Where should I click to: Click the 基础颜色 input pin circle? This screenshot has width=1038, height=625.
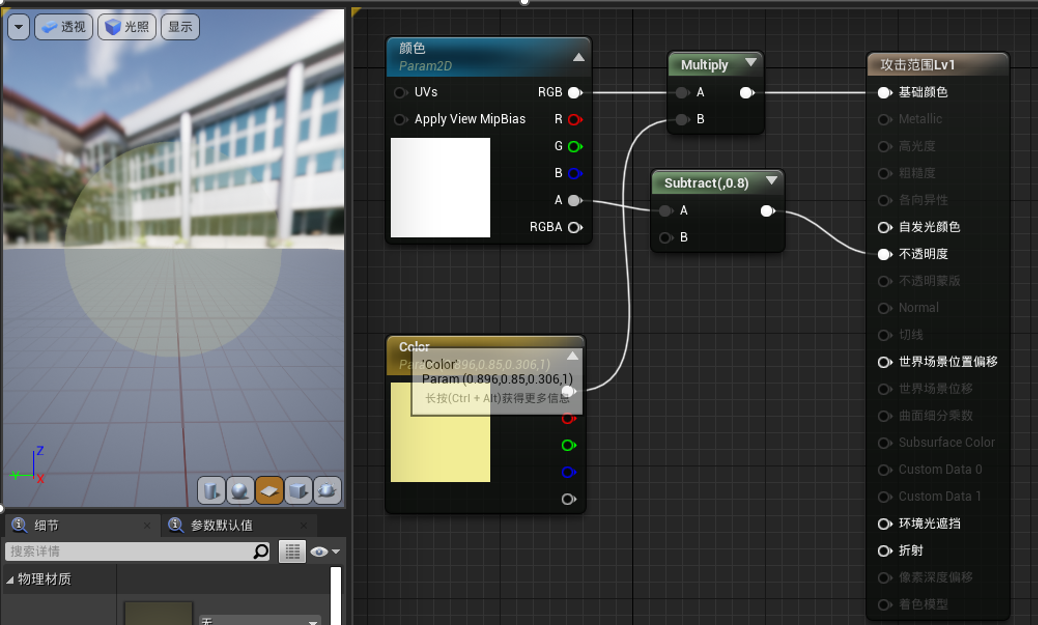(884, 93)
